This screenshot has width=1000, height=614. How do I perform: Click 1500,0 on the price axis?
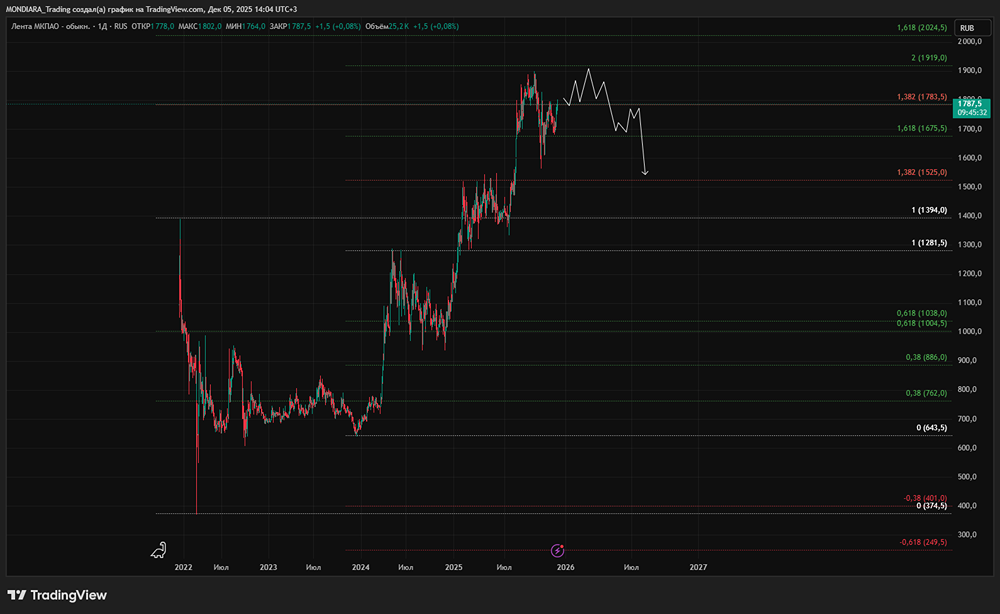pos(969,187)
